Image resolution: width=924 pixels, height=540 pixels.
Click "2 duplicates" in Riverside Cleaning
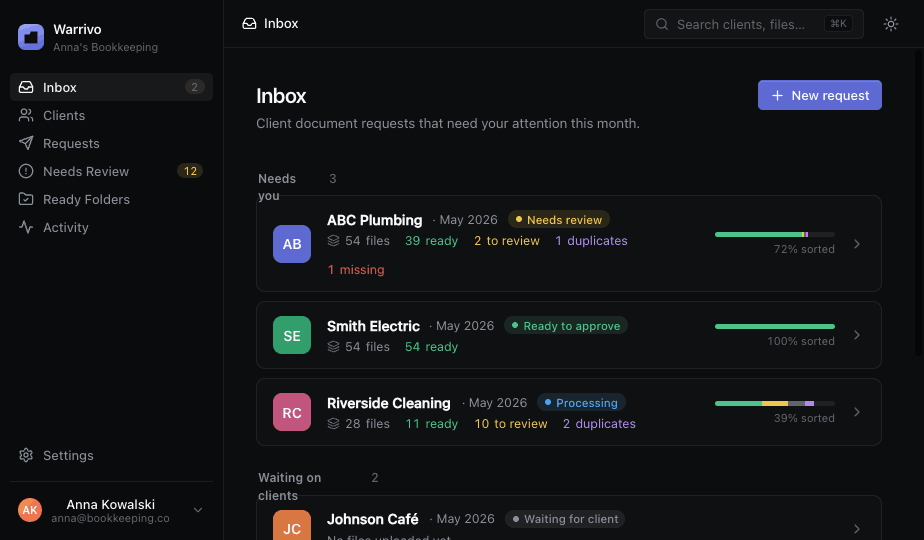click(599, 424)
